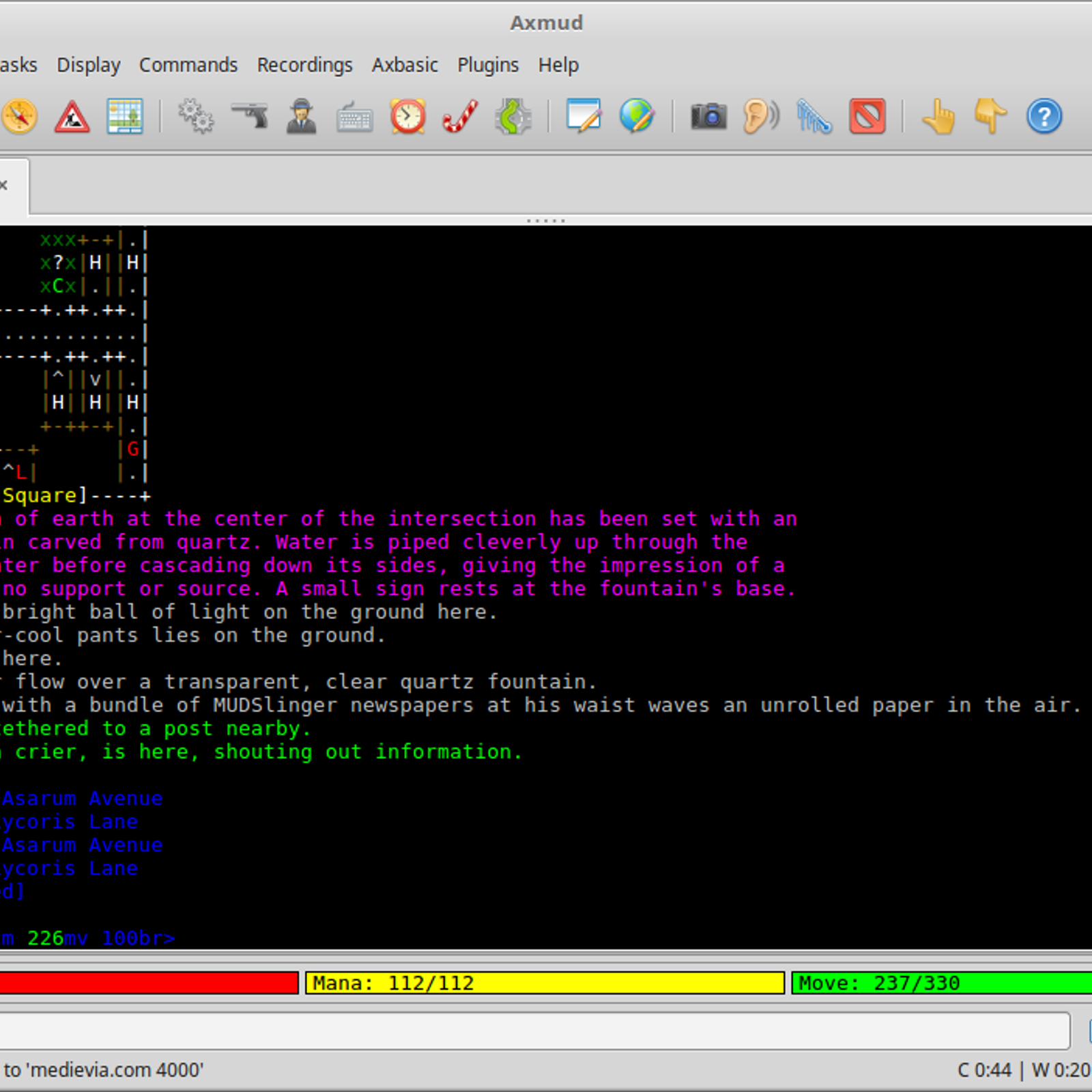Click the blue help question mark icon
This screenshot has height=1092, width=1092.
click(x=1044, y=117)
